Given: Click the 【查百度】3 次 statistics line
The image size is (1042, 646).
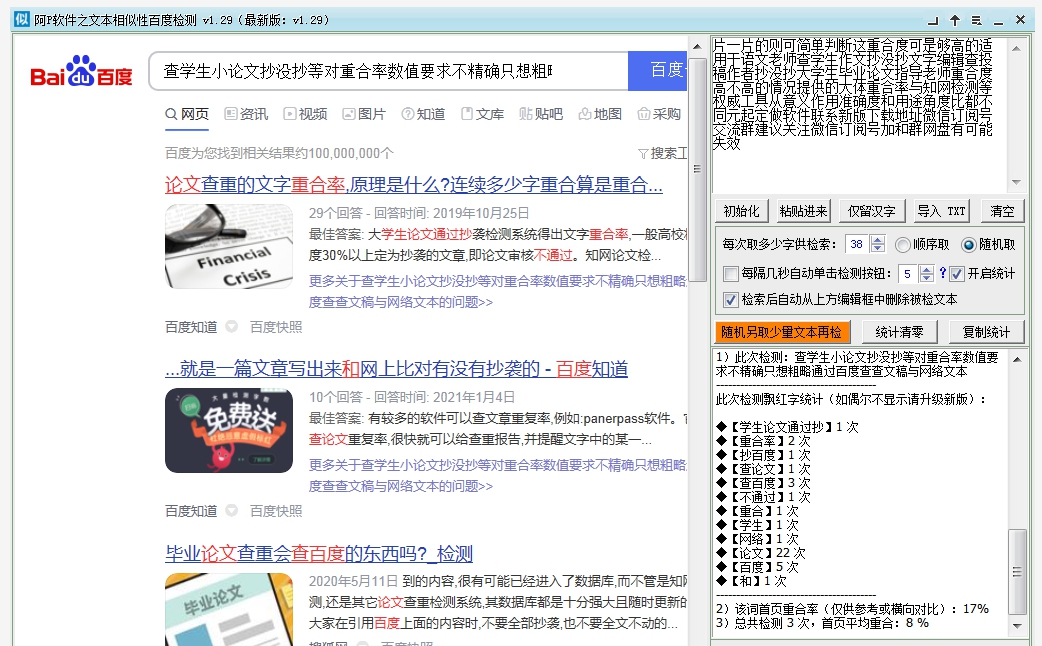Looking at the screenshot, I should coord(764,483).
